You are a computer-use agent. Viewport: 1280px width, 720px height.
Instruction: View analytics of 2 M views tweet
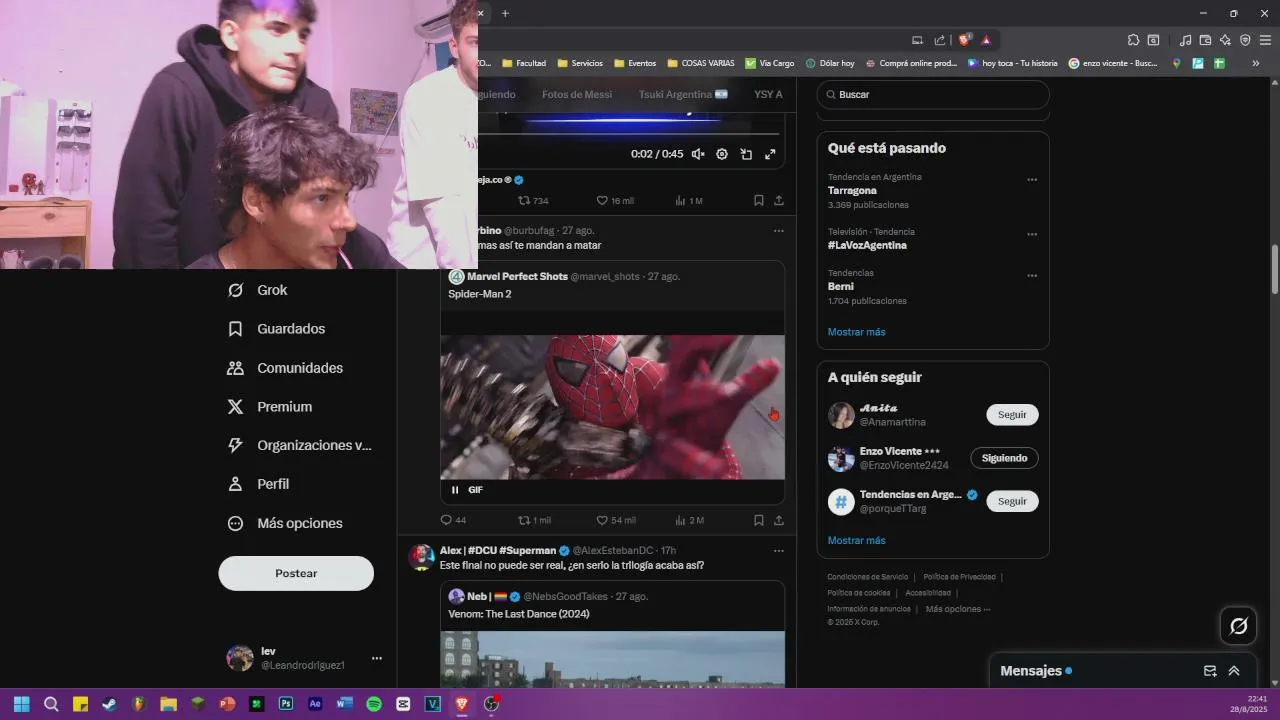690,520
